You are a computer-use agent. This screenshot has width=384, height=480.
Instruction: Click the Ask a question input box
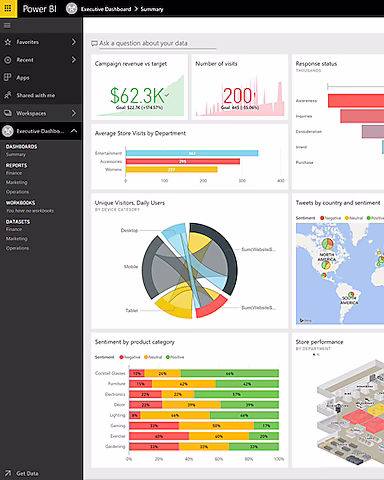(x=157, y=44)
